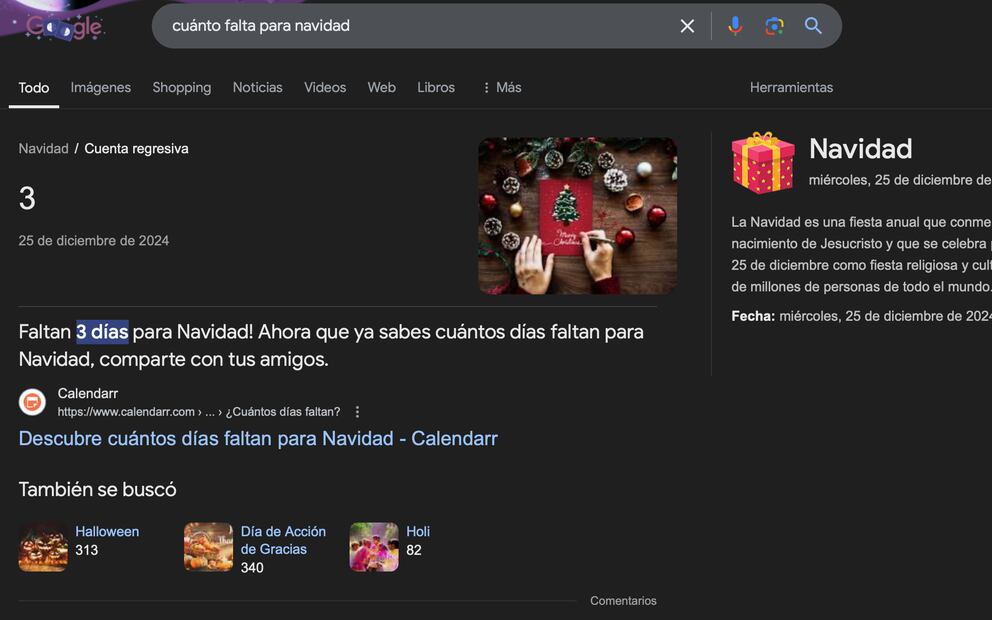Select the Videos tab
Image resolution: width=992 pixels, height=620 pixels.
325,88
